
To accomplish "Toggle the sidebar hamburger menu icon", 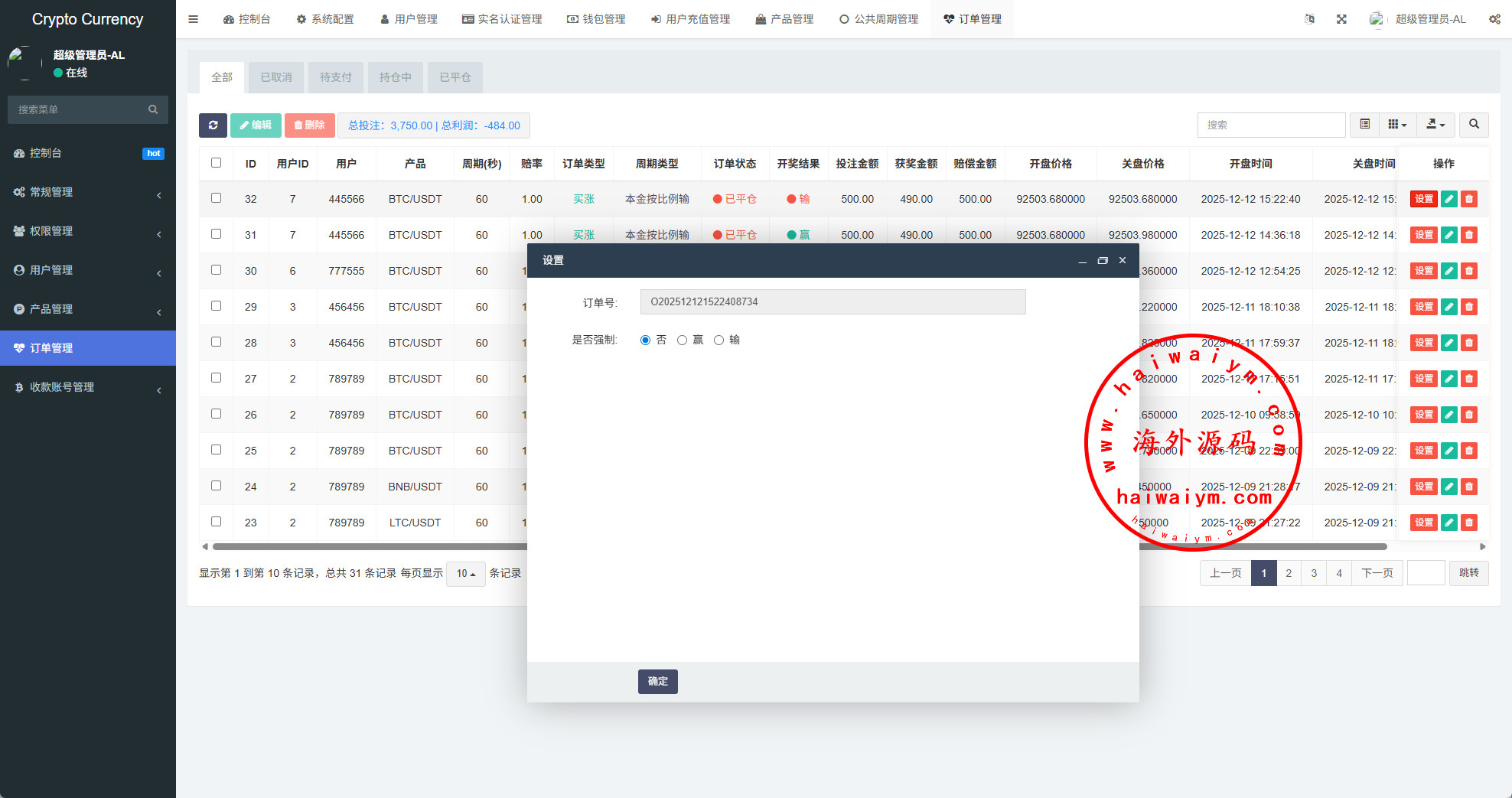I will pyautogui.click(x=194, y=19).
